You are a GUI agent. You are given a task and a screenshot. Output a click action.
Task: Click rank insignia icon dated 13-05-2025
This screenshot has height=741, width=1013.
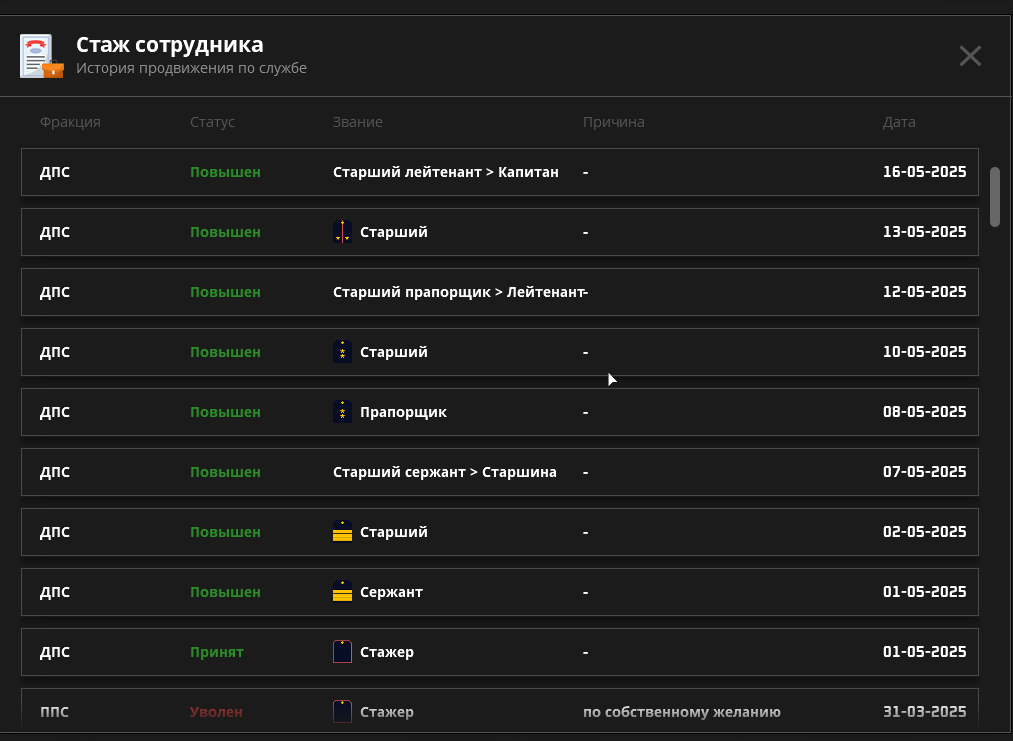(x=342, y=232)
